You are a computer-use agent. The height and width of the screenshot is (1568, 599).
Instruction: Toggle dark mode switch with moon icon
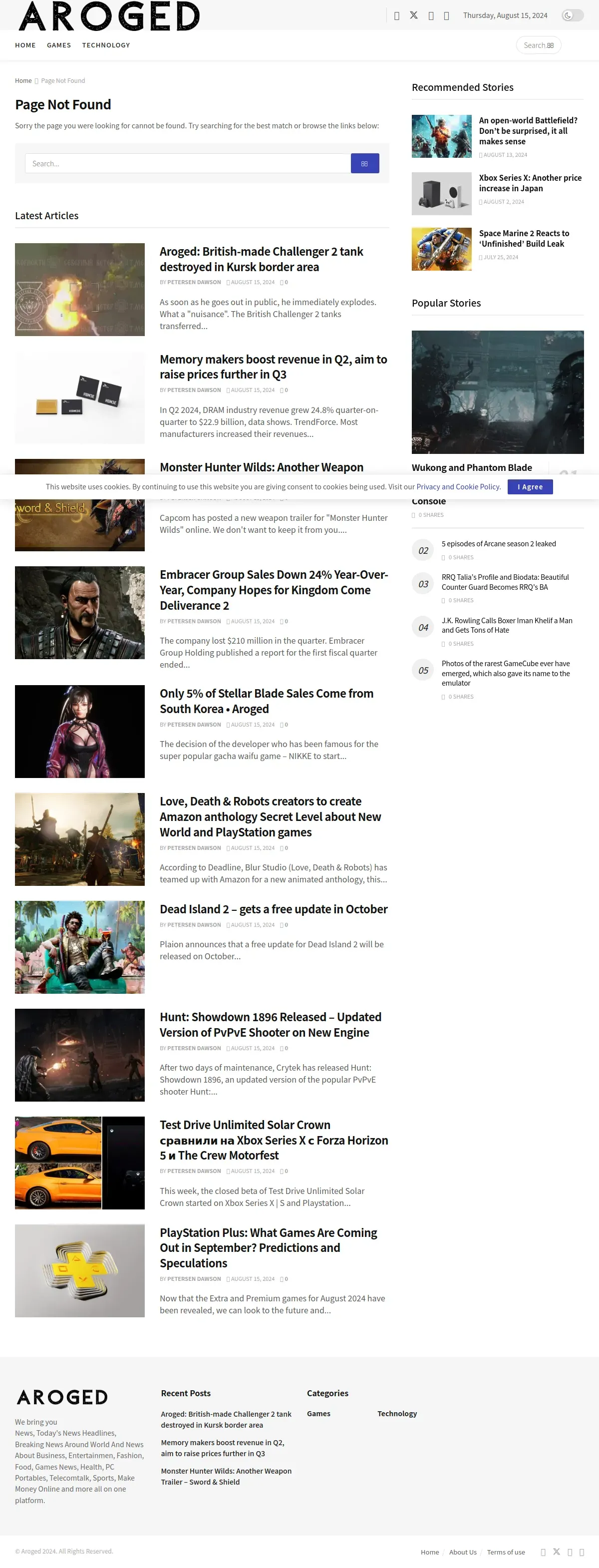(x=572, y=15)
